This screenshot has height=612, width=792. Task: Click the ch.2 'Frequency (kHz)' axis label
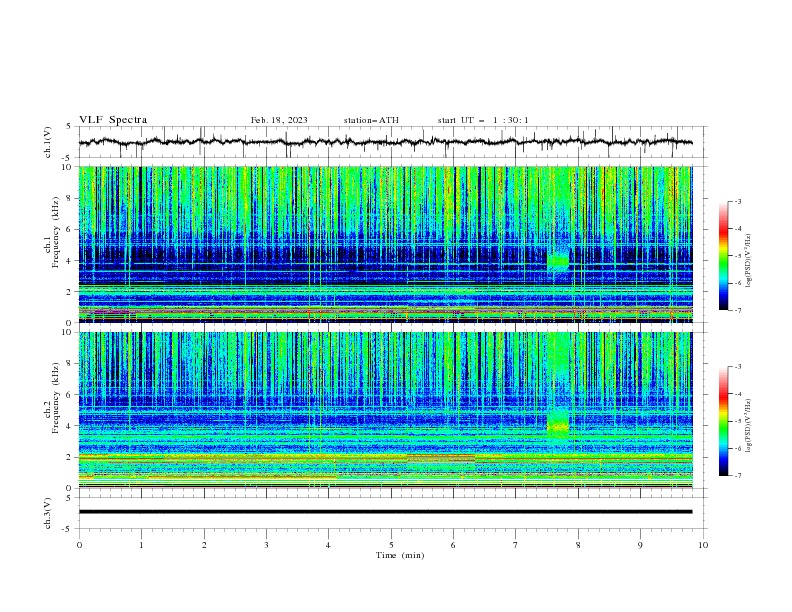[55, 398]
